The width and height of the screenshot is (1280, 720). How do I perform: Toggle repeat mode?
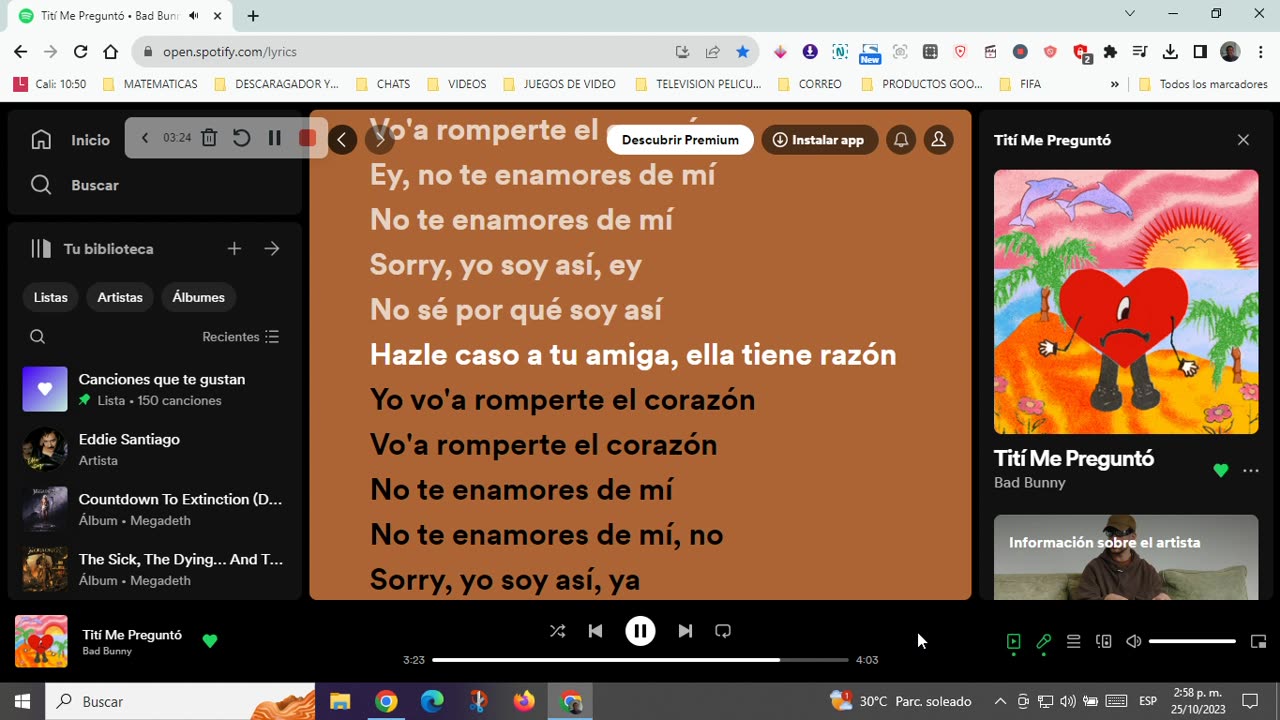tap(723, 631)
